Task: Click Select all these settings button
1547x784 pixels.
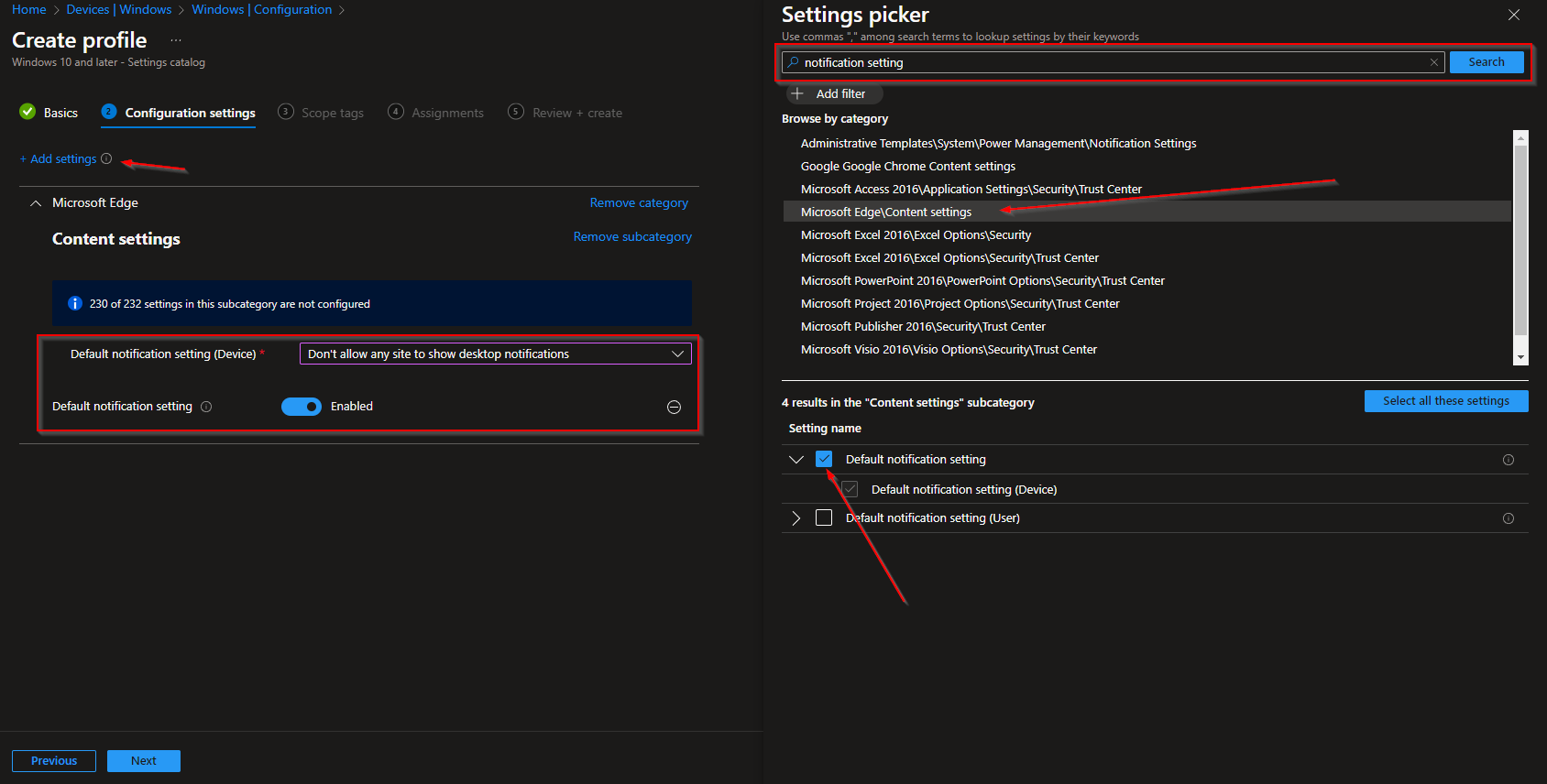Action: click(x=1446, y=401)
